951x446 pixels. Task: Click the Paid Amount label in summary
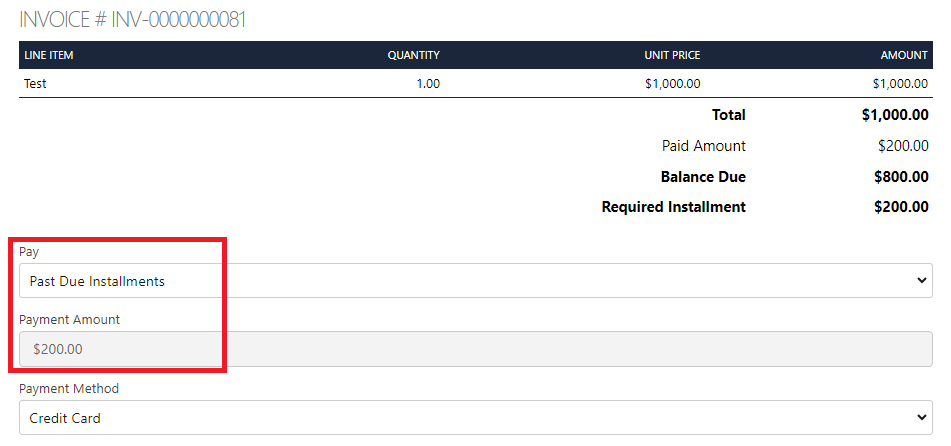704,146
